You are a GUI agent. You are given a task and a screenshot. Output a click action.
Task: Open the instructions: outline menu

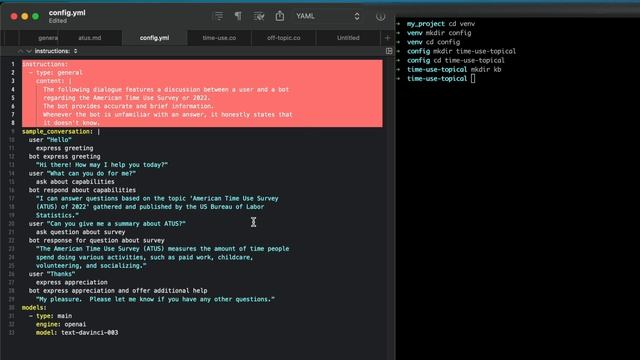point(56,51)
